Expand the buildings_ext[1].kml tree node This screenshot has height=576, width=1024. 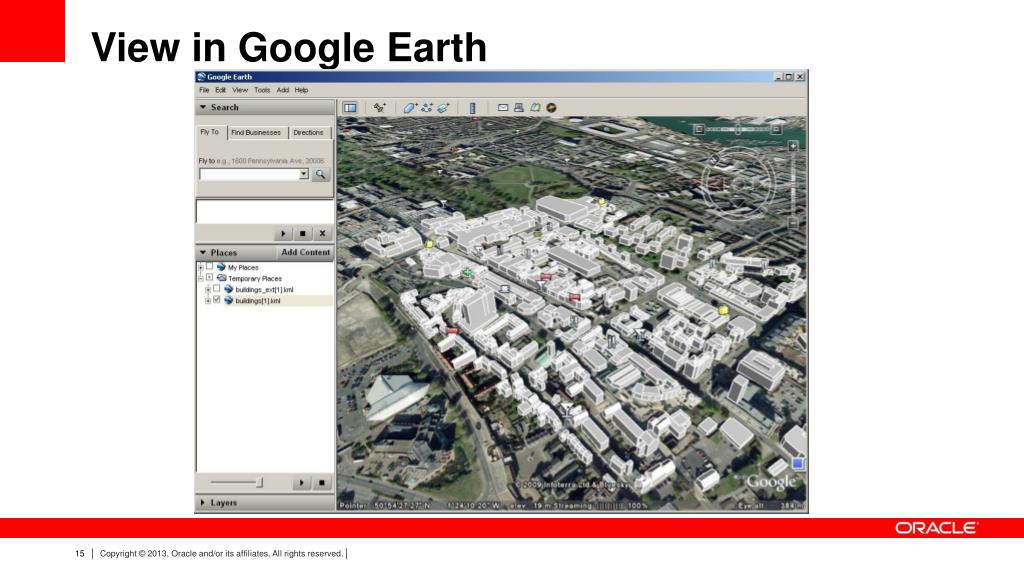pos(208,289)
